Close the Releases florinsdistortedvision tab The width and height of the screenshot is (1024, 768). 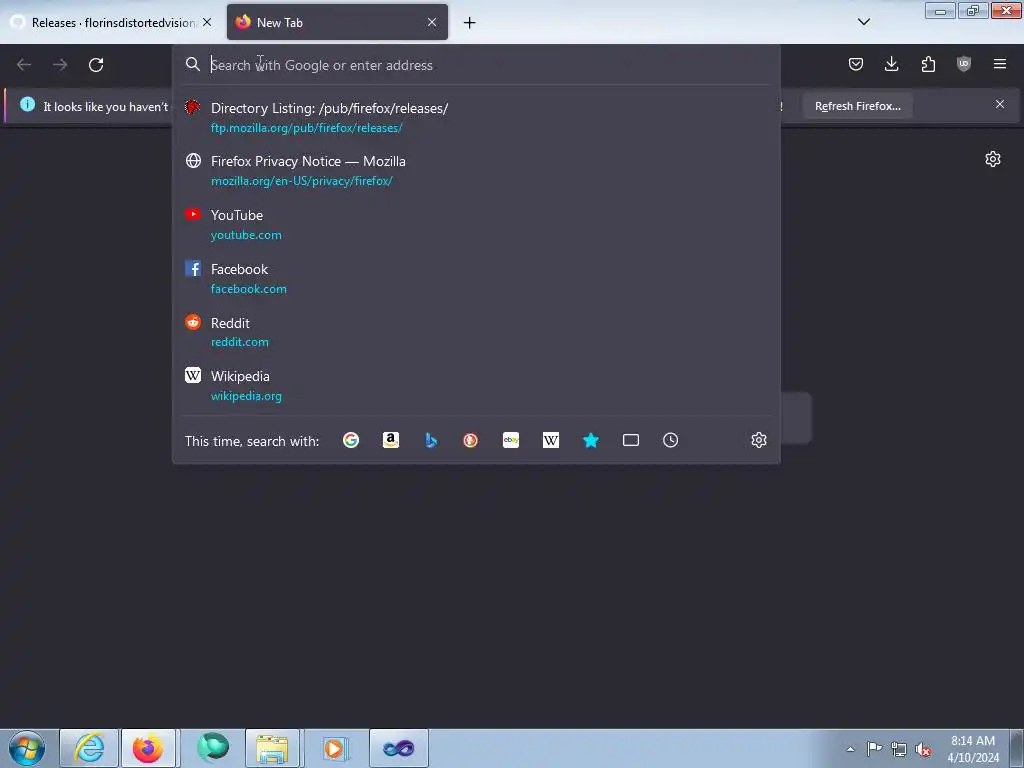point(207,22)
